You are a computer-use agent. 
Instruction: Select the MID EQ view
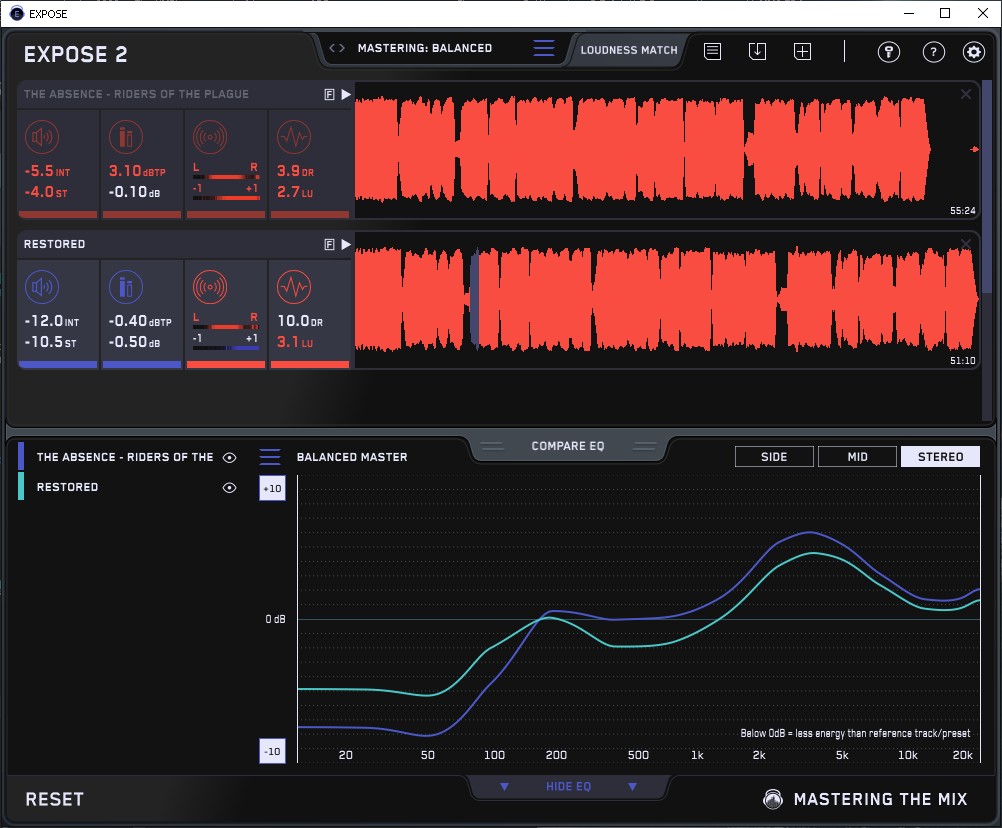tap(857, 457)
